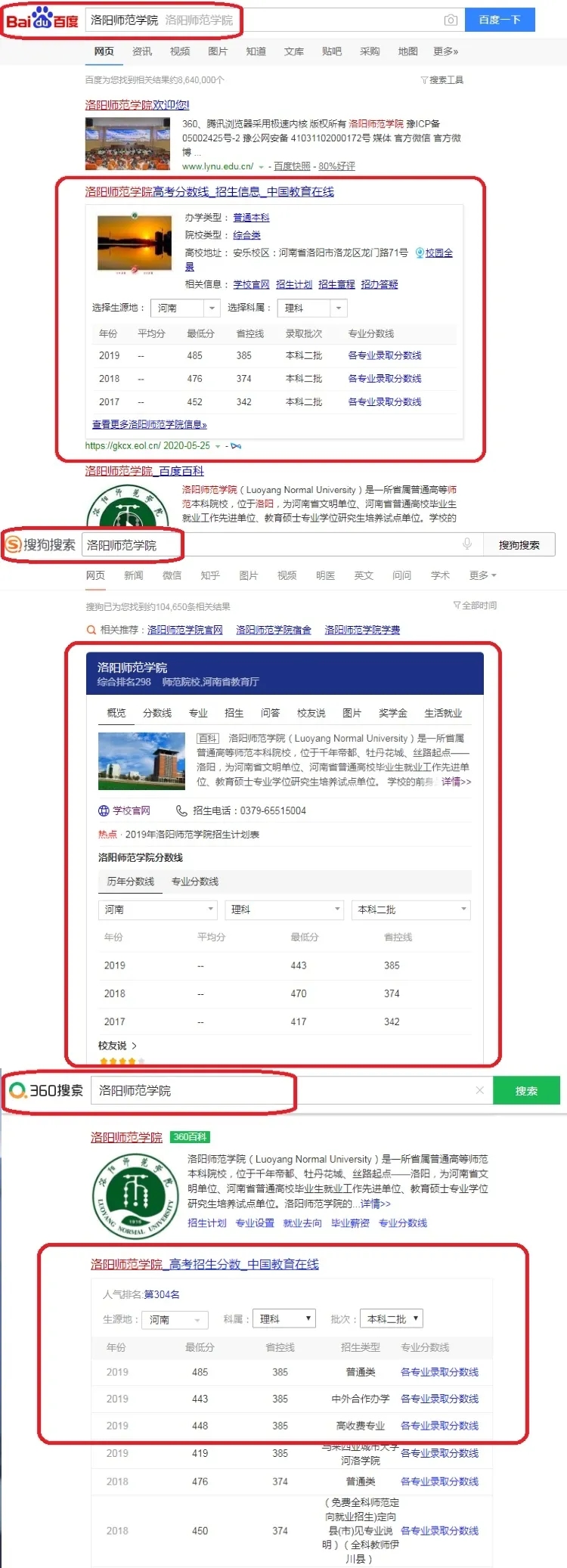Open Baidu 搜索工具 filter
The width and height of the screenshot is (567, 1568).
(x=442, y=79)
